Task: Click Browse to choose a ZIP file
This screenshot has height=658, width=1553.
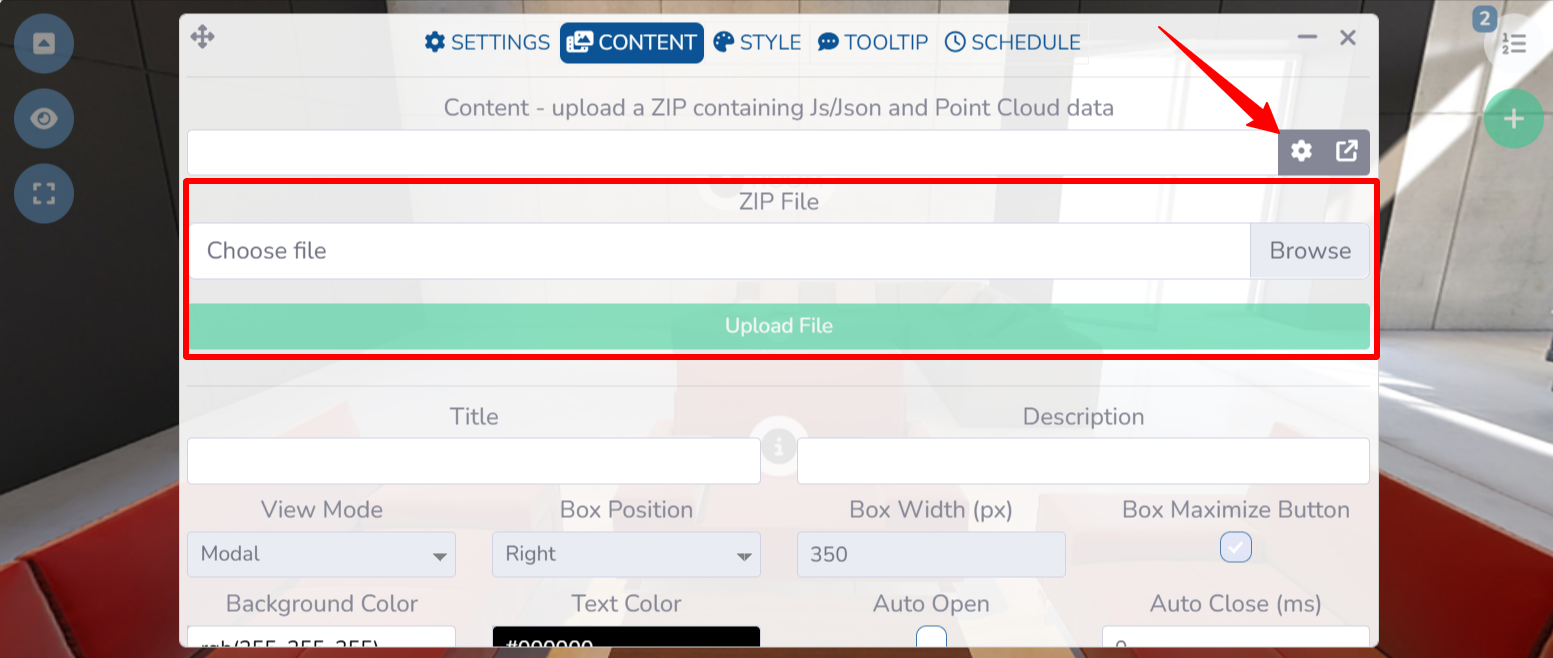Action: click(1309, 251)
